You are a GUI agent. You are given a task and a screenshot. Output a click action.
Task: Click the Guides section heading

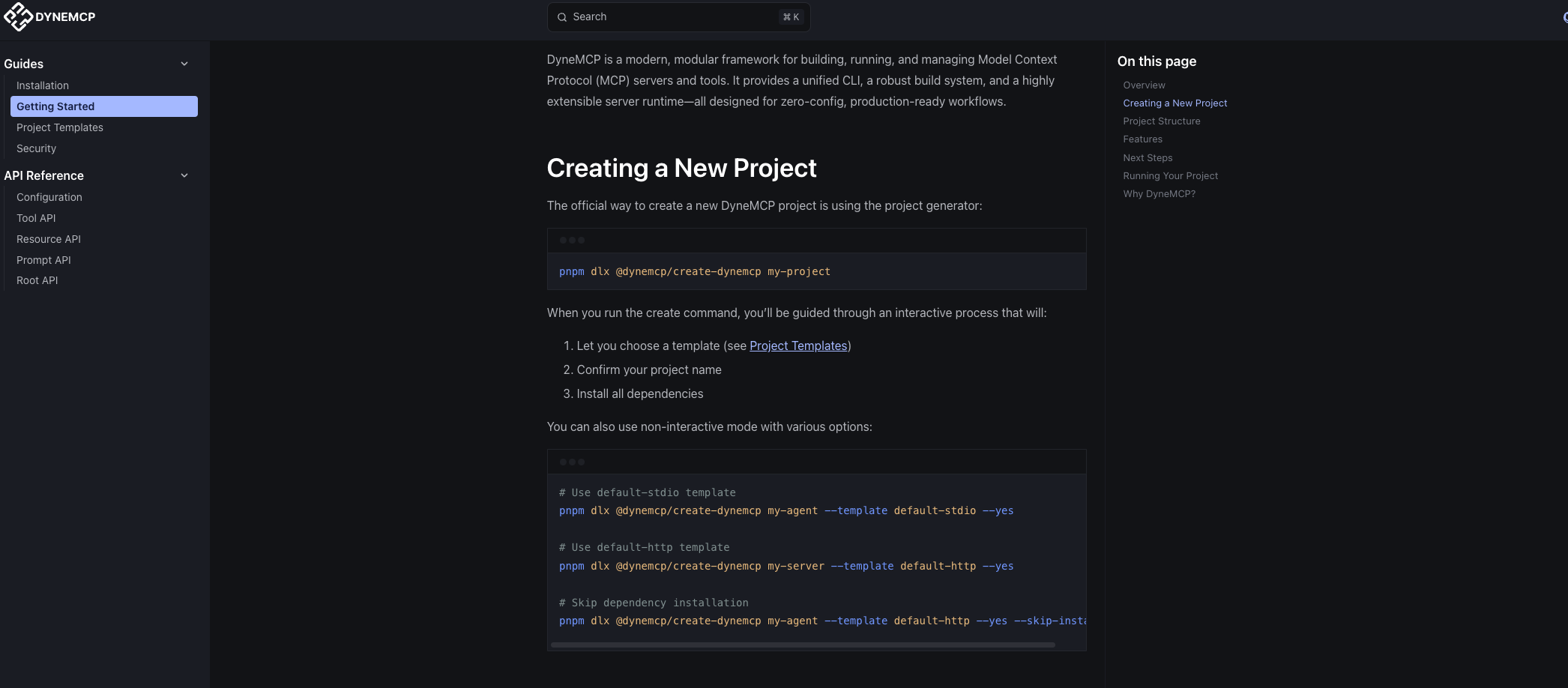tap(24, 64)
